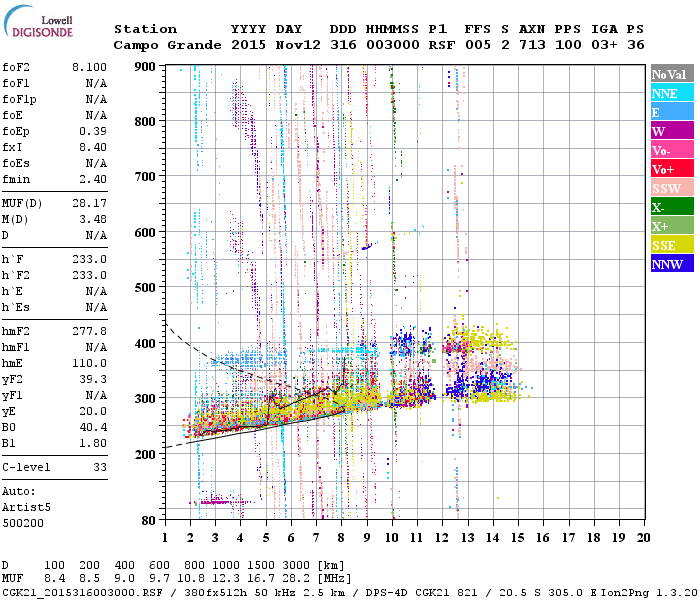
Task: Click the yF2 value 39.3
Action: pyautogui.click(x=93, y=379)
